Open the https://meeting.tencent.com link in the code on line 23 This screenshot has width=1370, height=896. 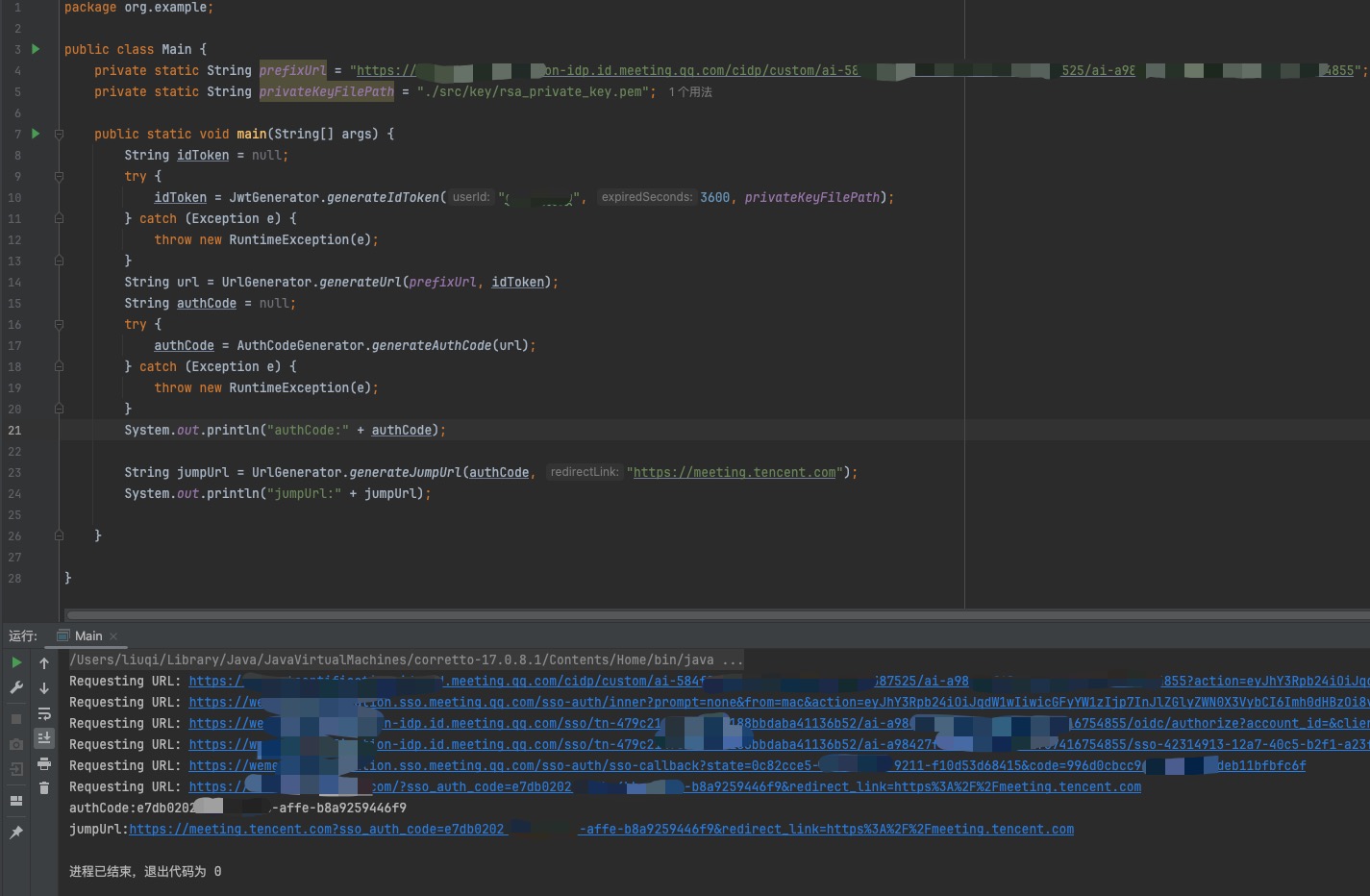pos(735,472)
